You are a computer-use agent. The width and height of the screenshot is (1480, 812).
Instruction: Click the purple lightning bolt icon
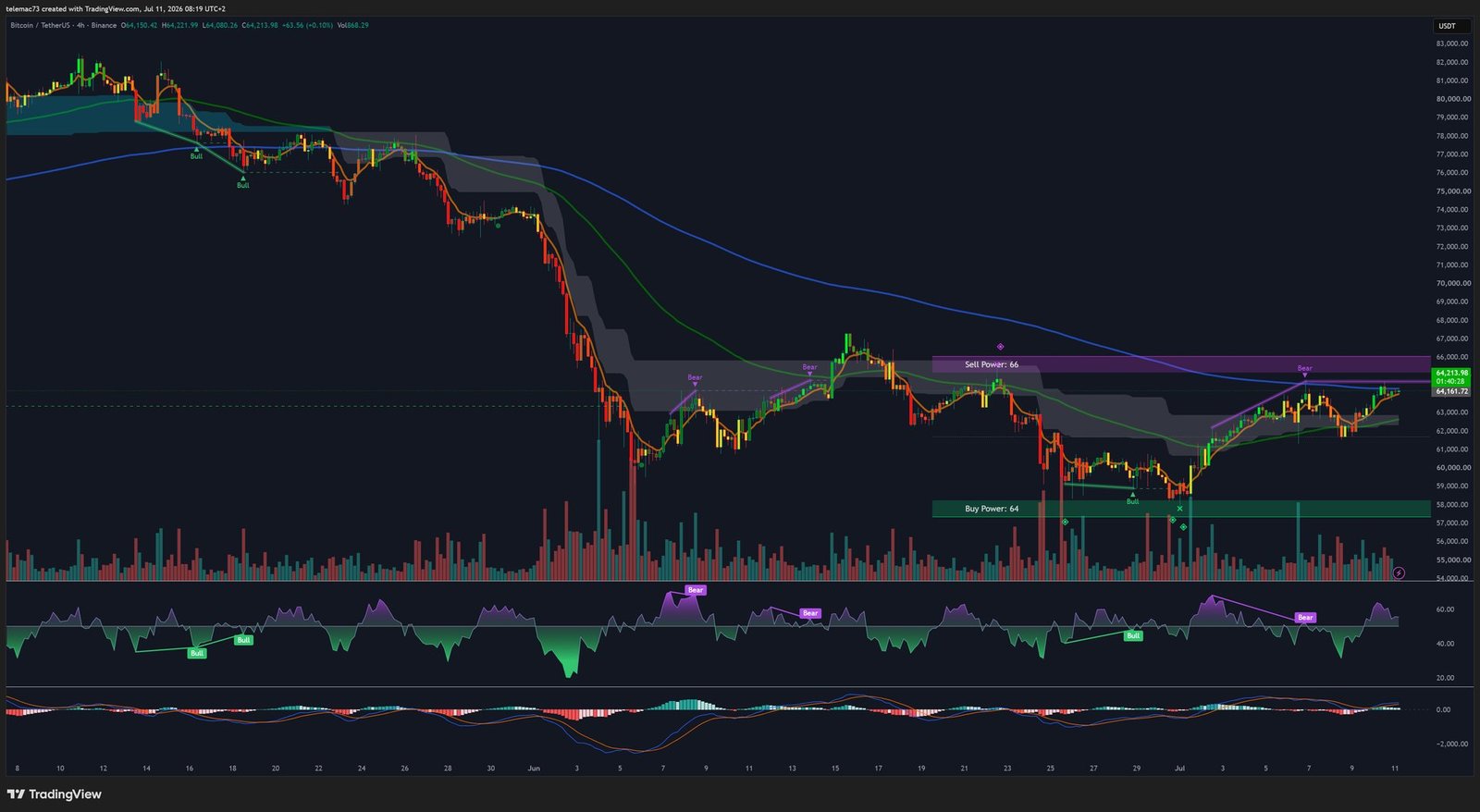[x=1399, y=573]
